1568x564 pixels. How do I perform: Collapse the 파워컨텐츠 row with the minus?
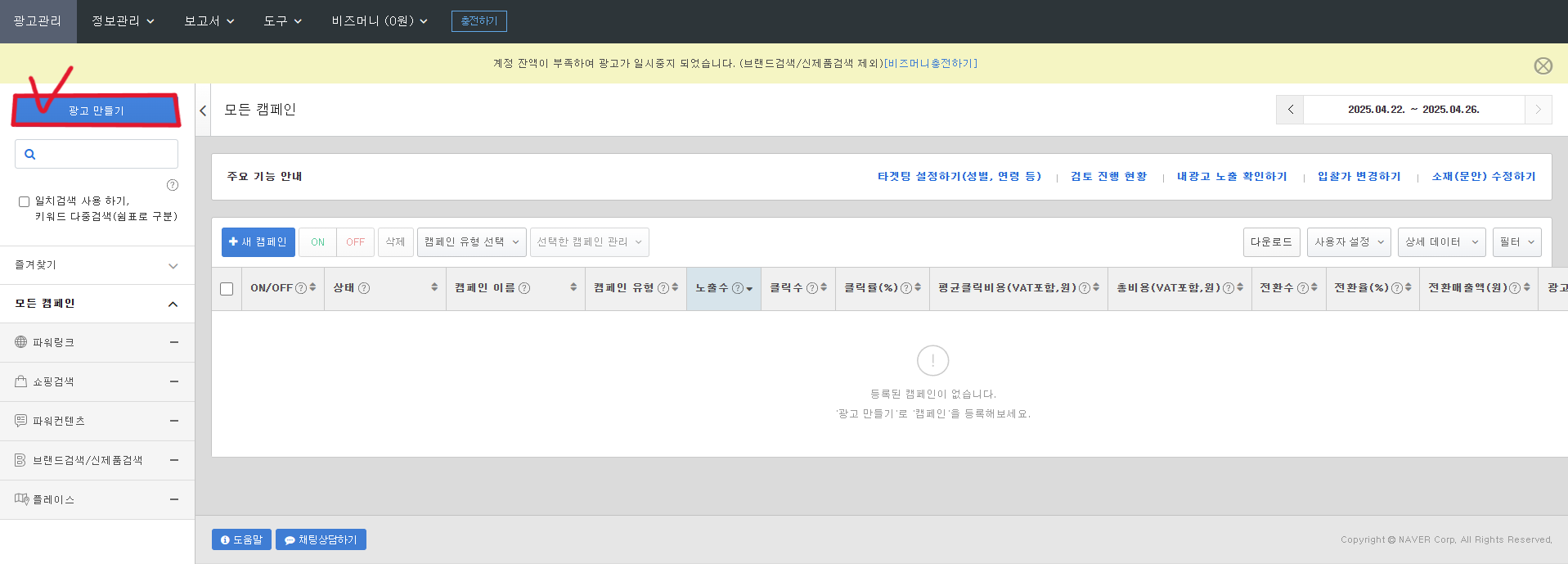pos(174,421)
